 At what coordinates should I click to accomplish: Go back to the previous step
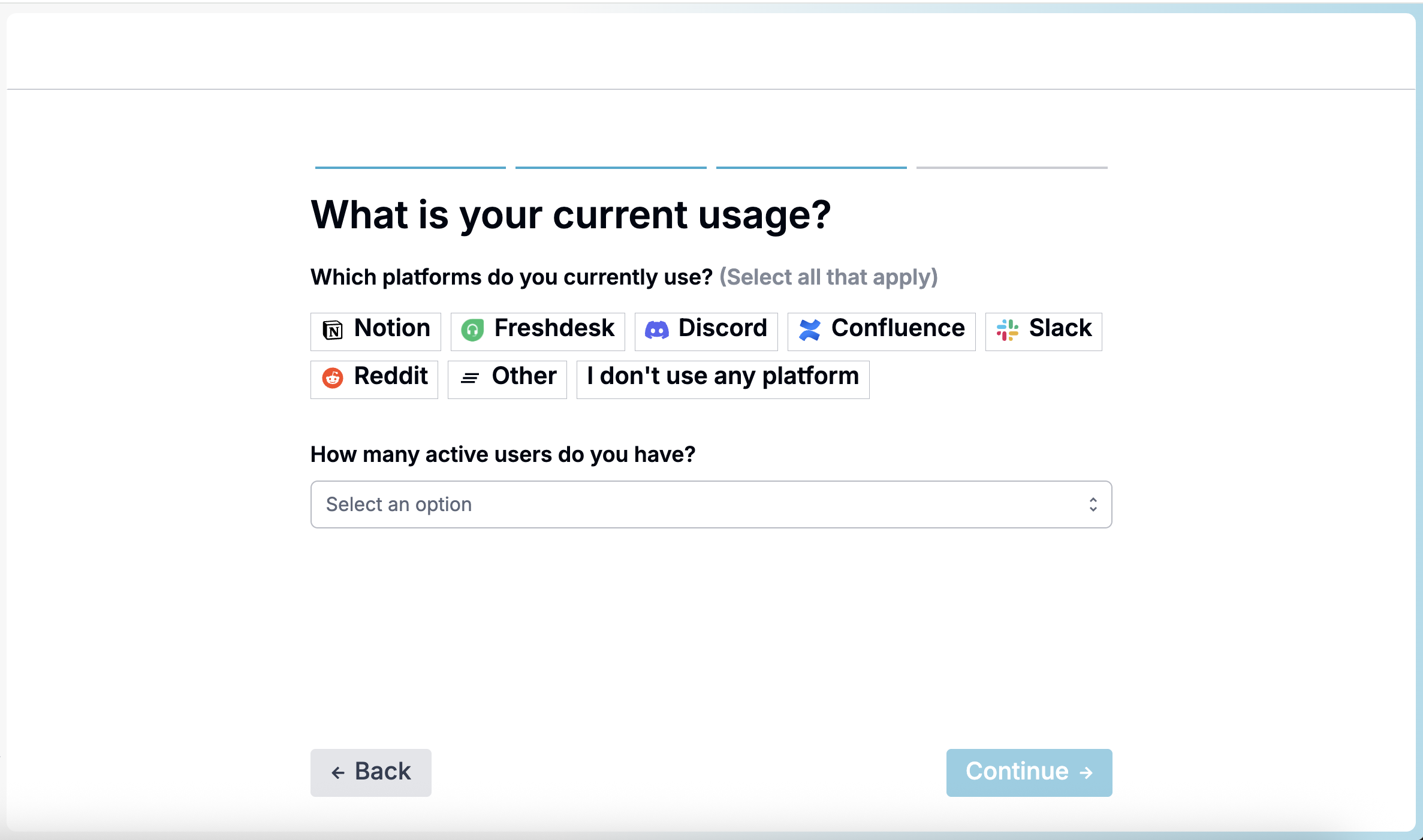[371, 773]
